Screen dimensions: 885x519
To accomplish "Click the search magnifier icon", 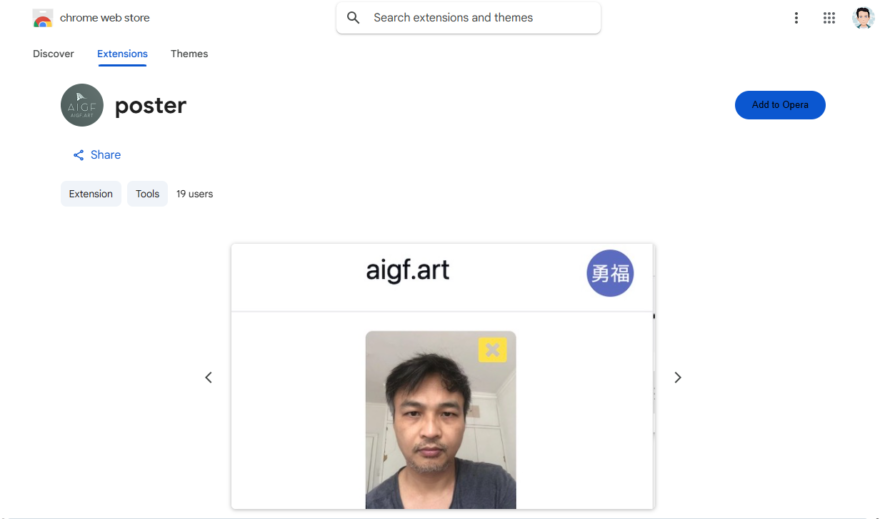I will tap(353, 17).
